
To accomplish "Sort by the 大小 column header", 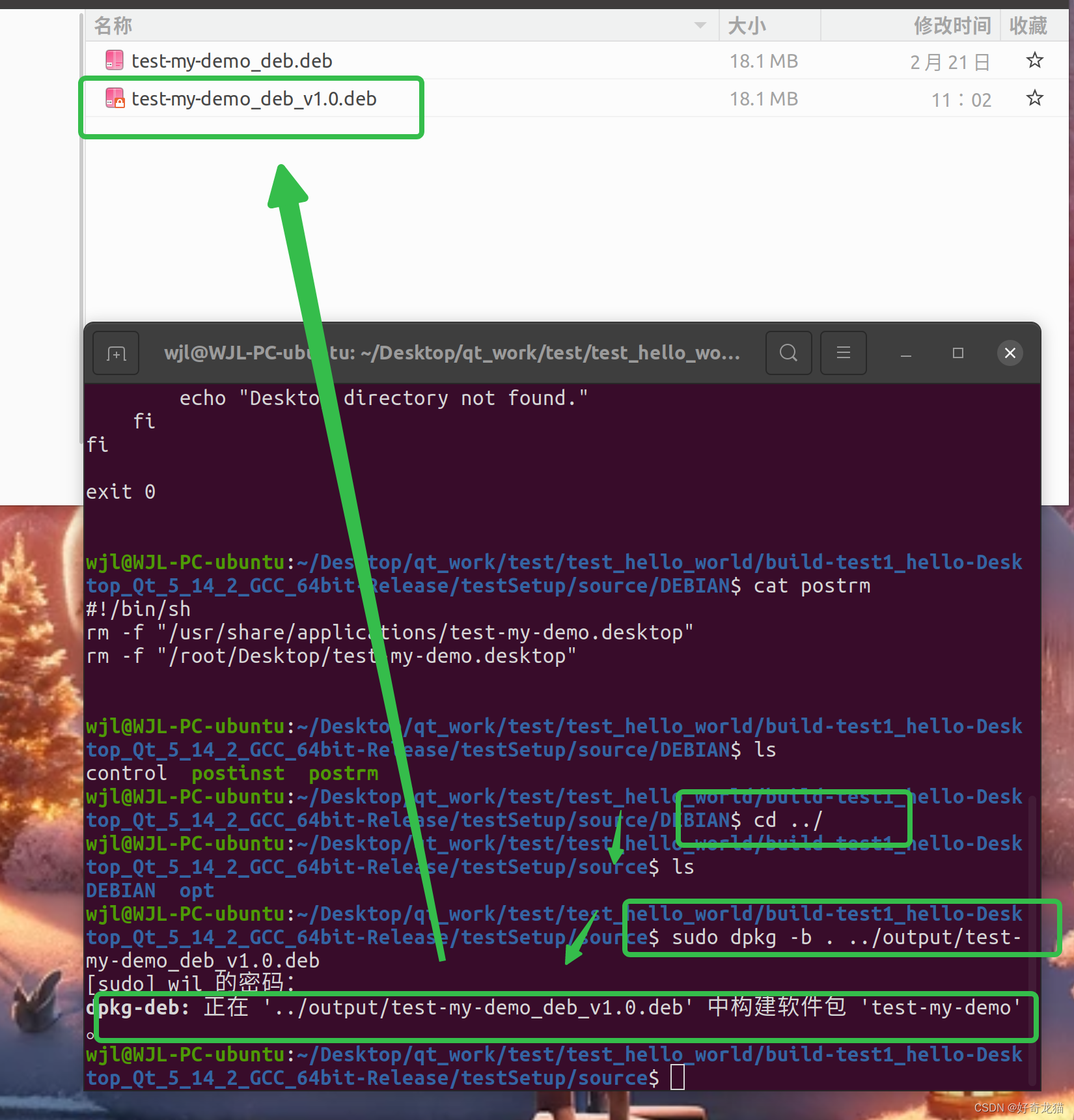I will coord(769,25).
